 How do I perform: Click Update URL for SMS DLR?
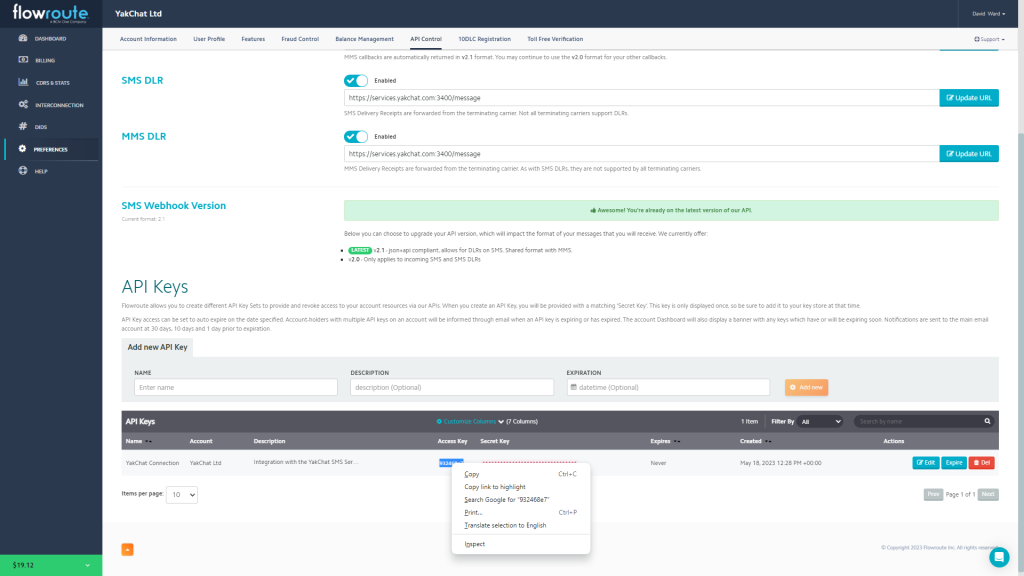coord(968,98)
